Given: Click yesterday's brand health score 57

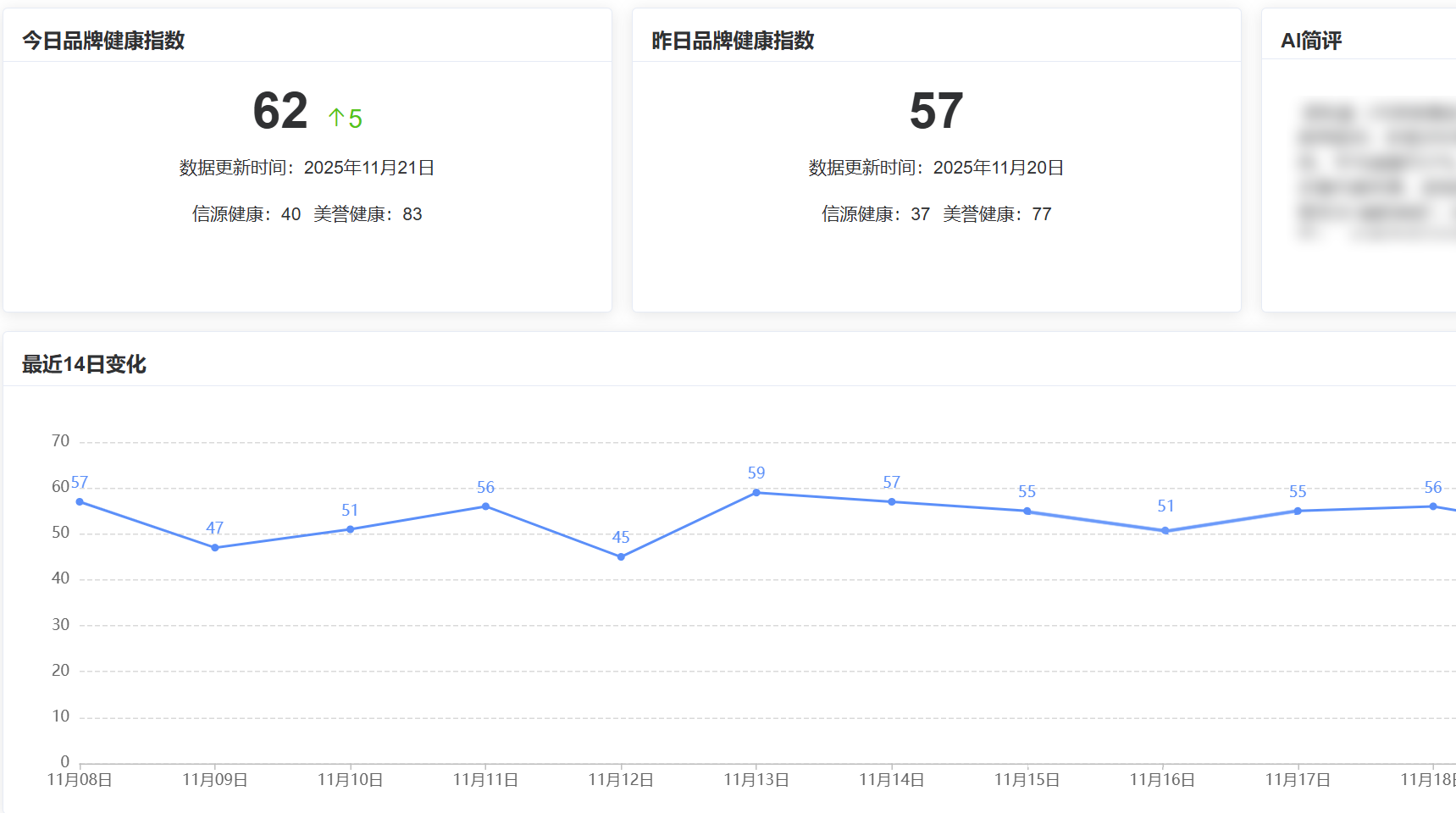Looking at the screenshot, I should (936, 111).
